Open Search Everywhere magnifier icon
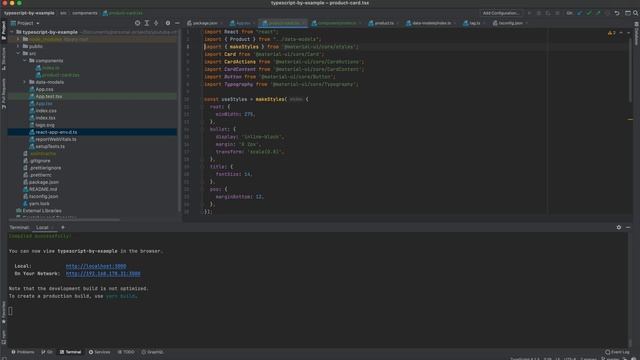Screen dimensions: 640x360 point(636,13)
